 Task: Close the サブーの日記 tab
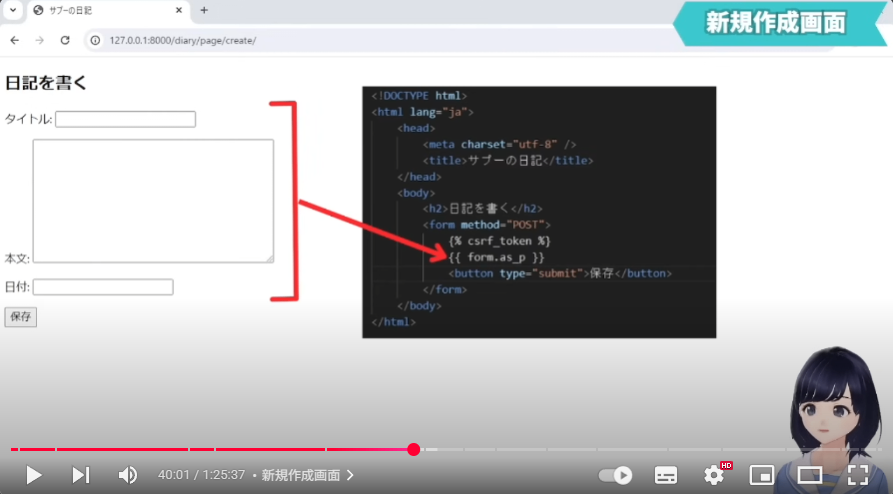179,10
